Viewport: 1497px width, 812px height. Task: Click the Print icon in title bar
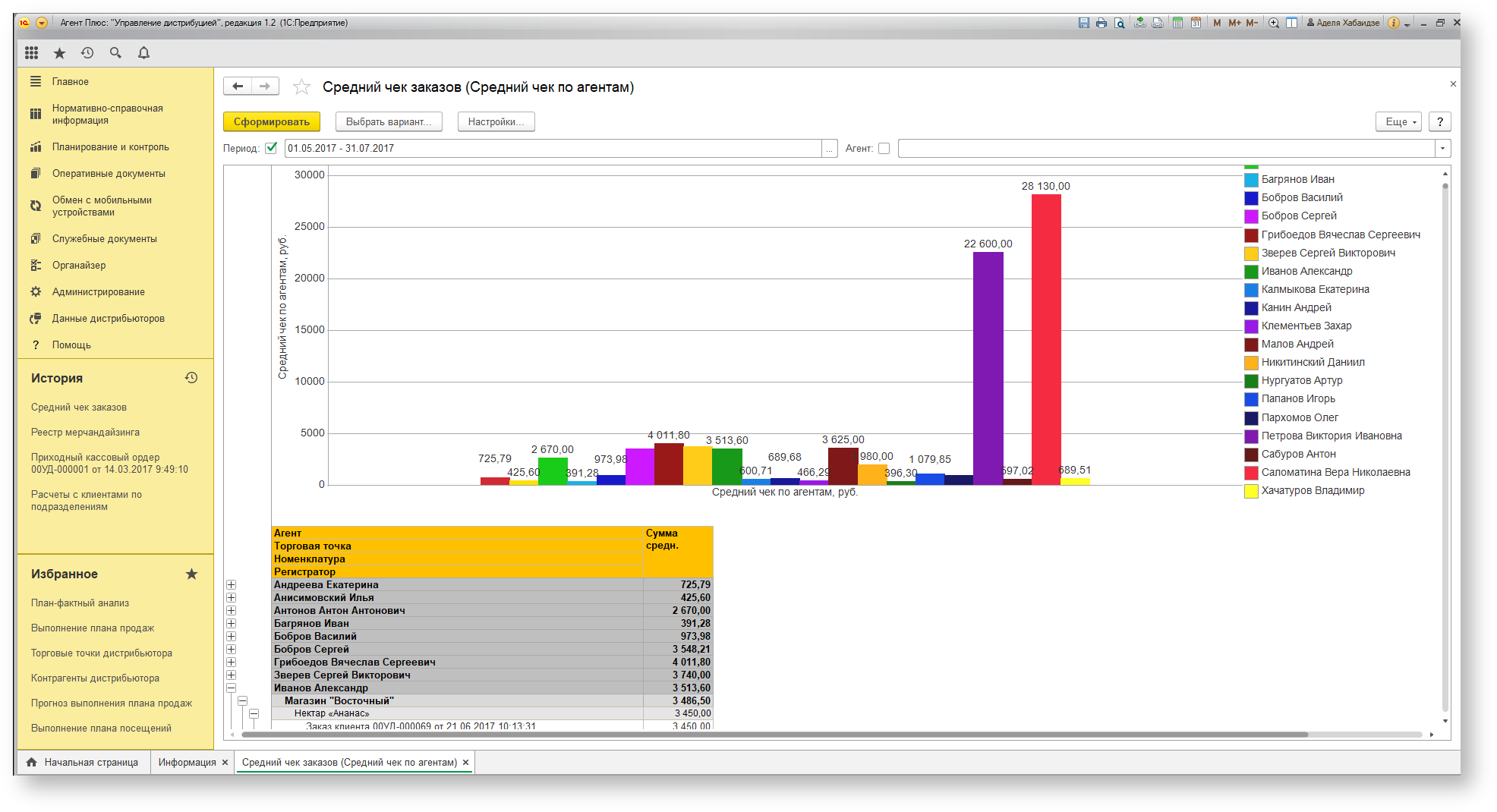[x=1101, y=23]
